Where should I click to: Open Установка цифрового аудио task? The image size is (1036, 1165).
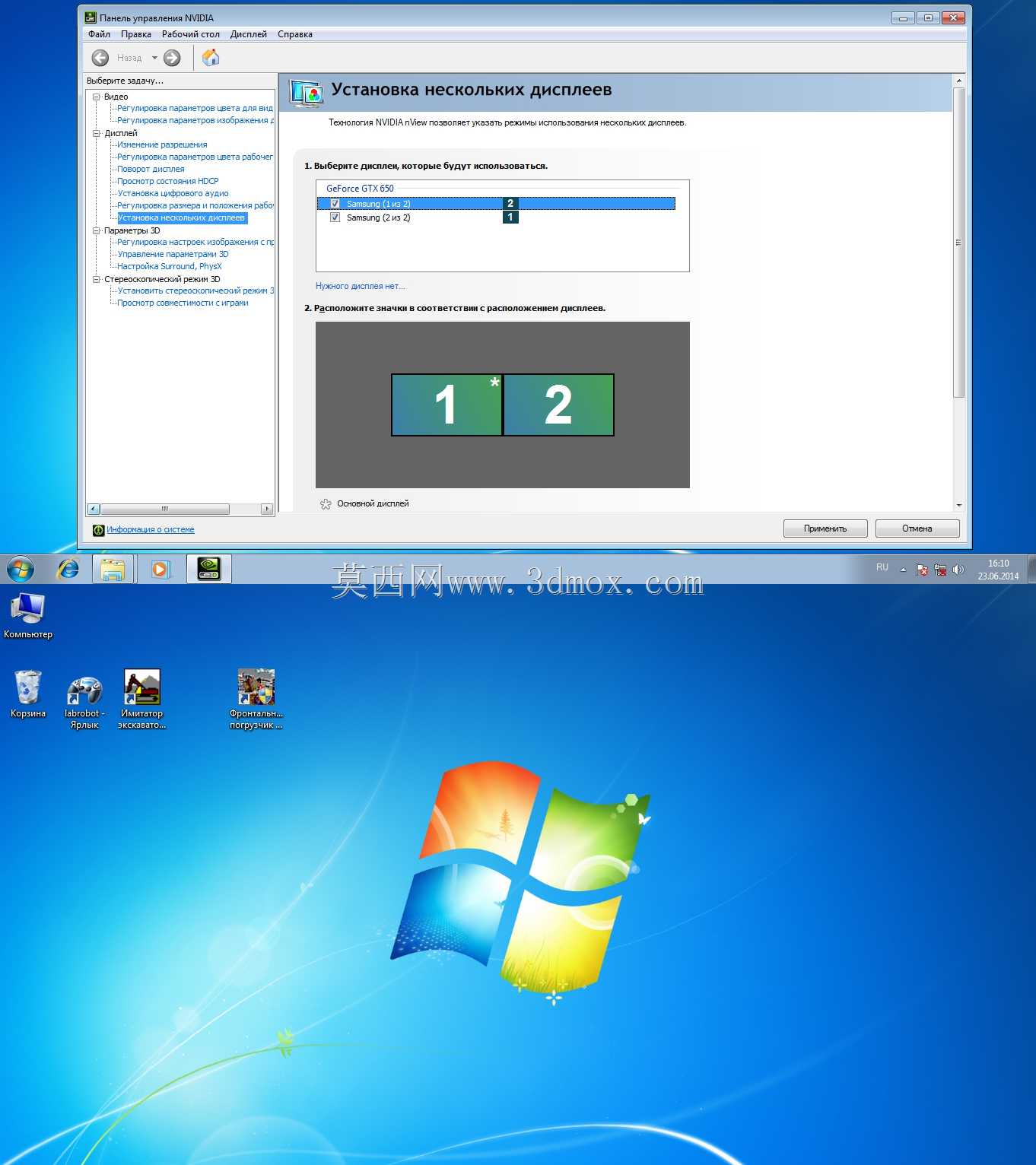point(173,193)
